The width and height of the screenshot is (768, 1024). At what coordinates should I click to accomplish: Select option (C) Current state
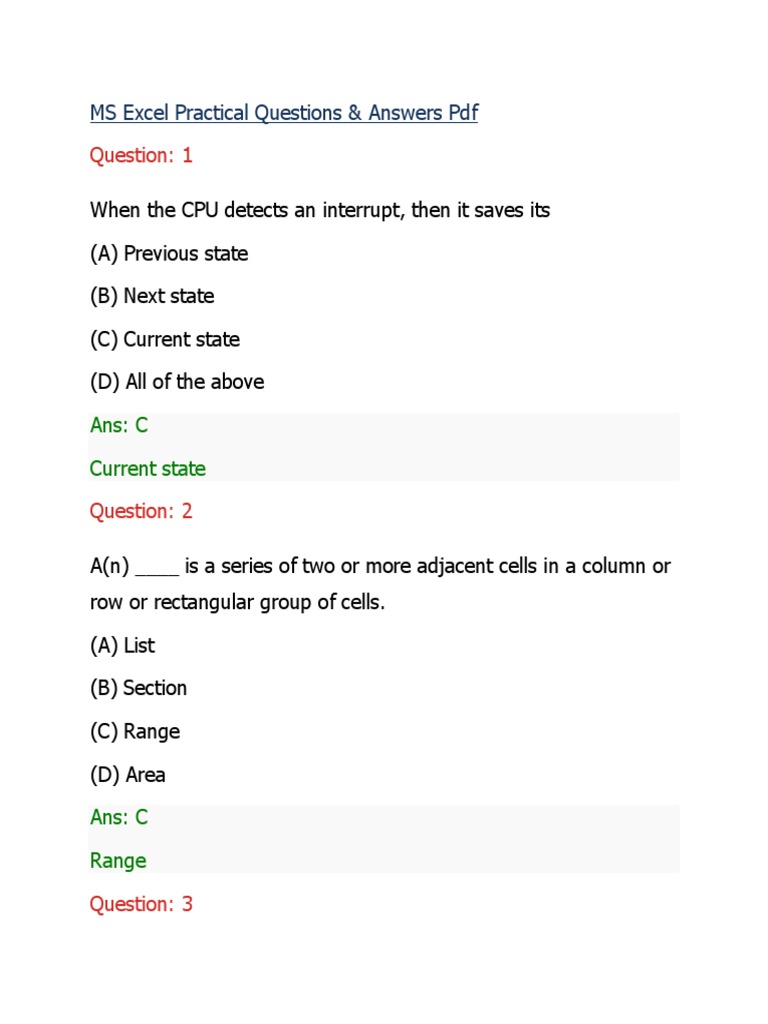coord(165,340)
